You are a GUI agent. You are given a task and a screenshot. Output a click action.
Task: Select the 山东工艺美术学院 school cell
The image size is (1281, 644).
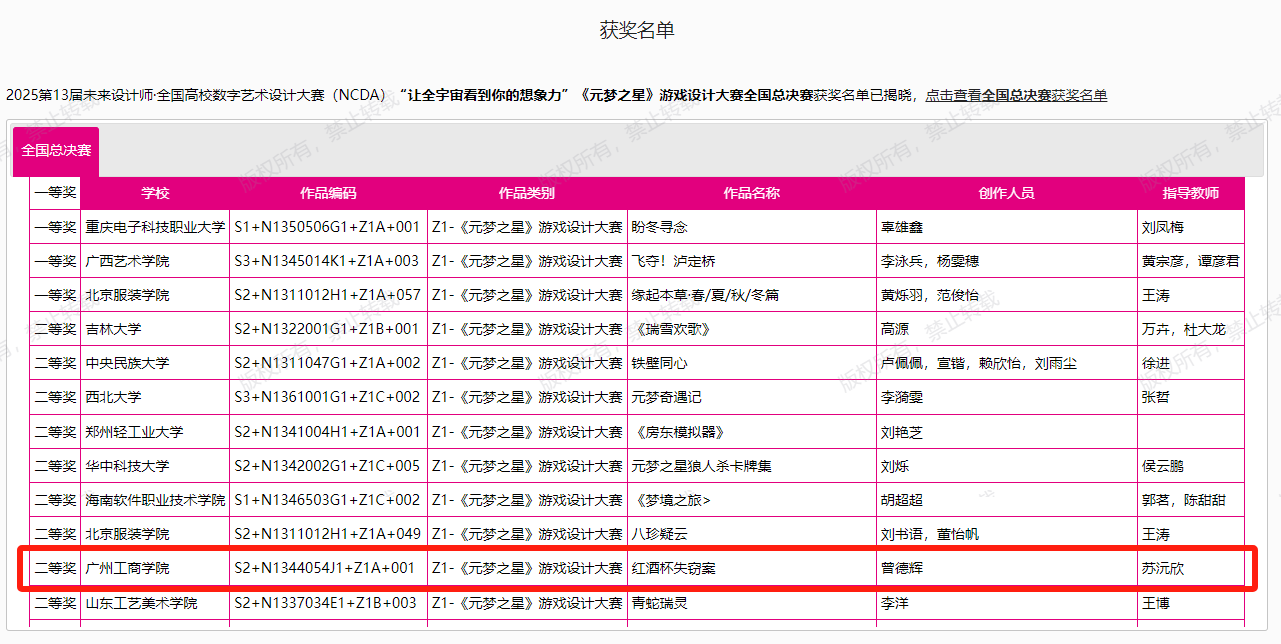click(x=141, y=603)
